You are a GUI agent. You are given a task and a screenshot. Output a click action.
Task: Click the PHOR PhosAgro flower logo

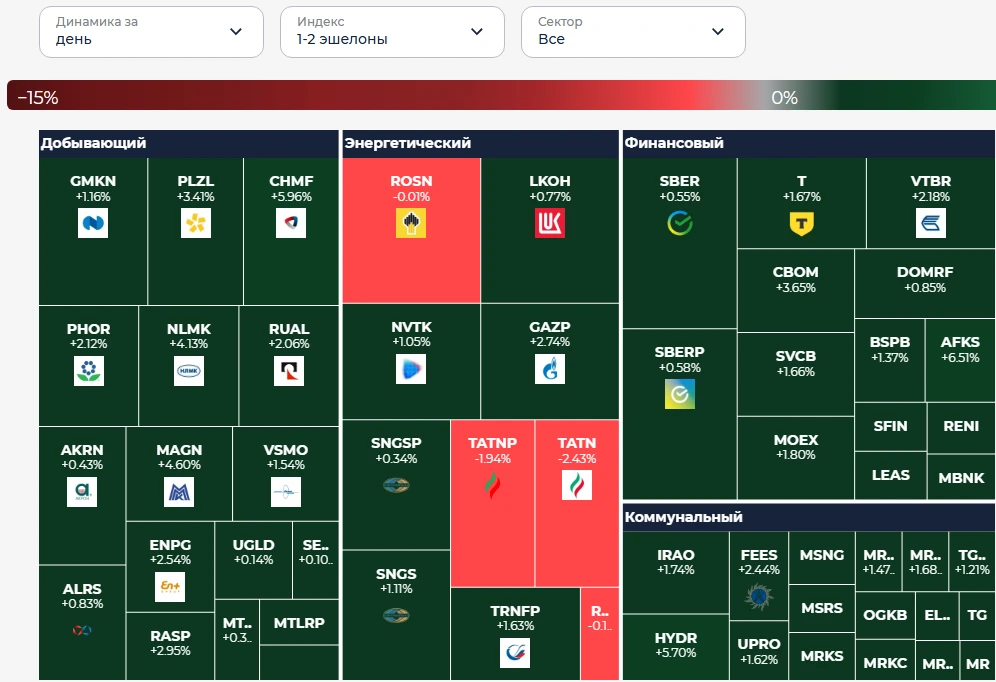[89, 371]
